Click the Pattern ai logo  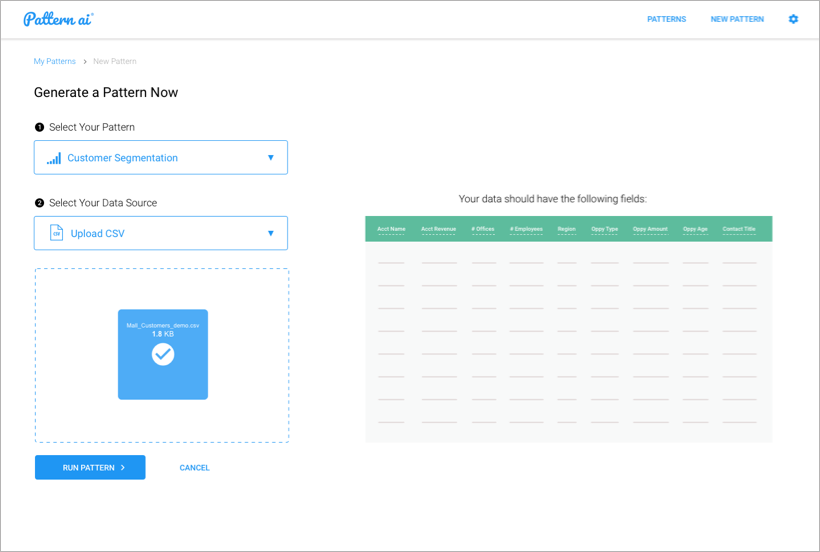click(58, 19)
